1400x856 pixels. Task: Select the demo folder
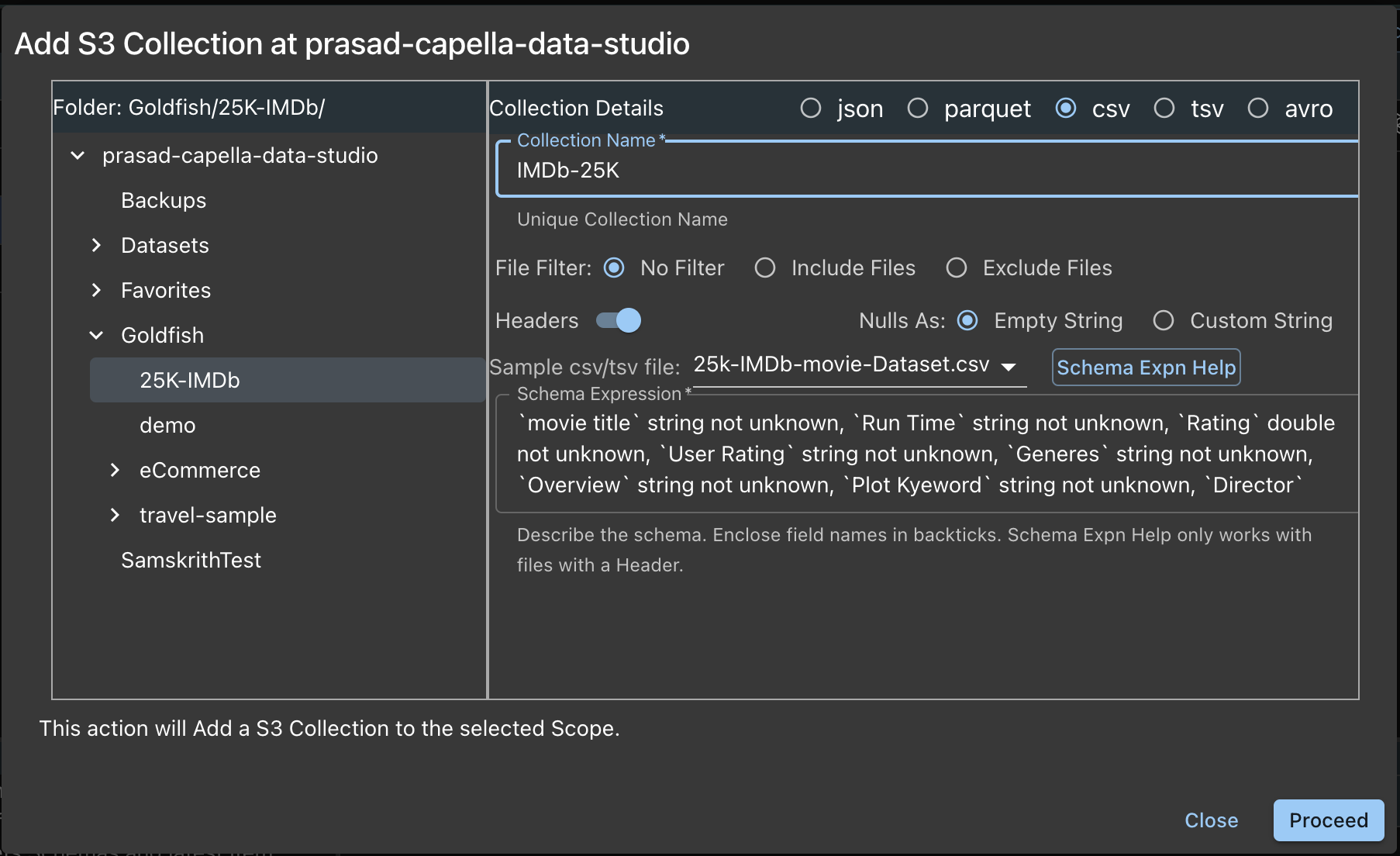pos(167,425)
